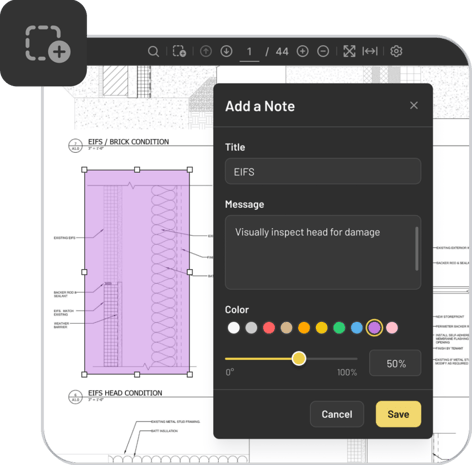The width and height of the screenshot is (472, 465).
Task: Open viewer settings gear icon
Action: tap(396, 51)
